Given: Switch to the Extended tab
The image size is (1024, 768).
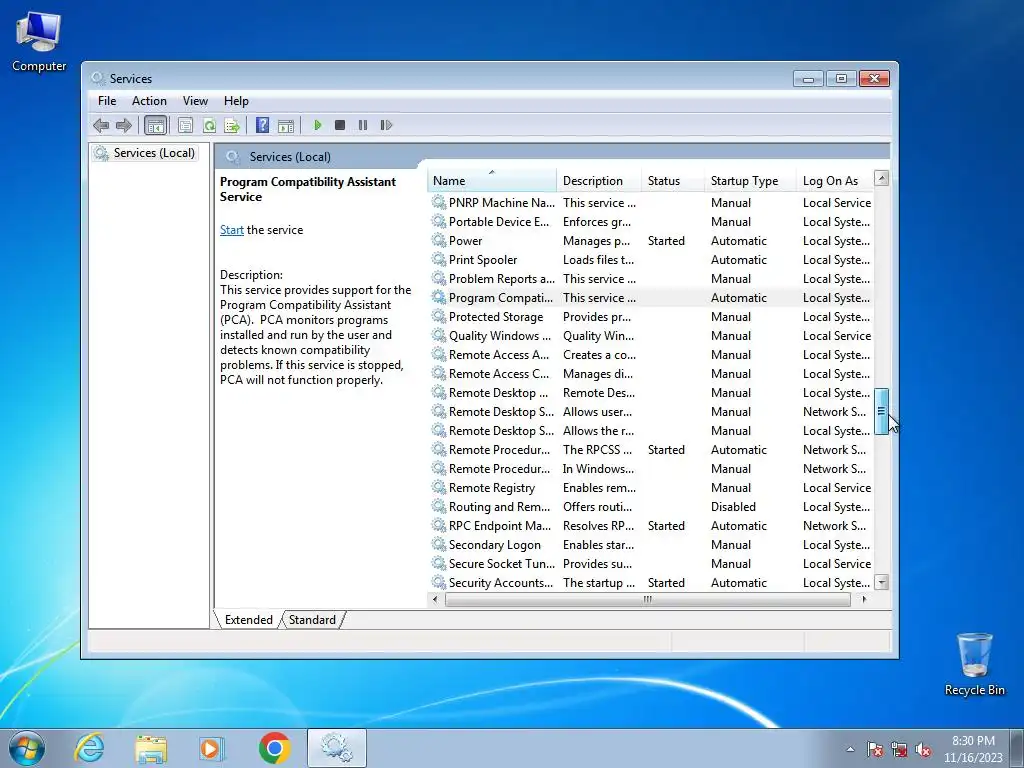Looking at the screenshot, I should point(248,620).
